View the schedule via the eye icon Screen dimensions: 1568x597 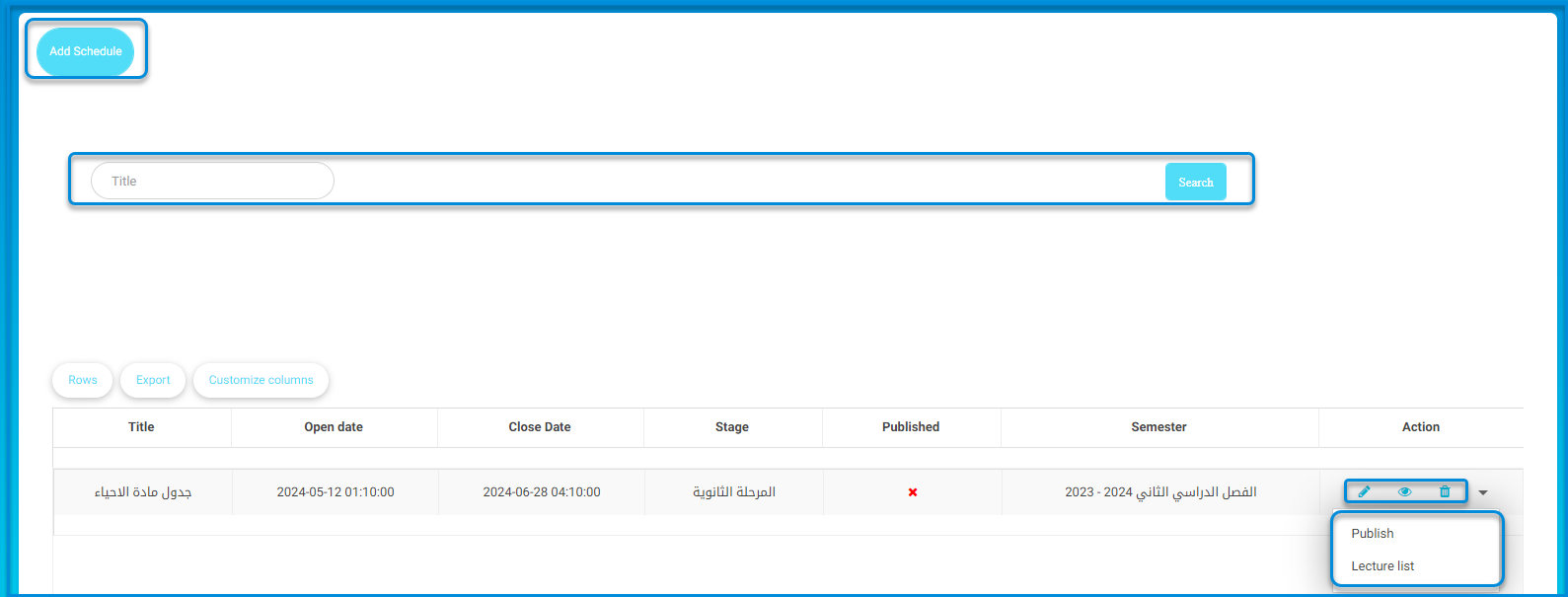(1404, 491)
